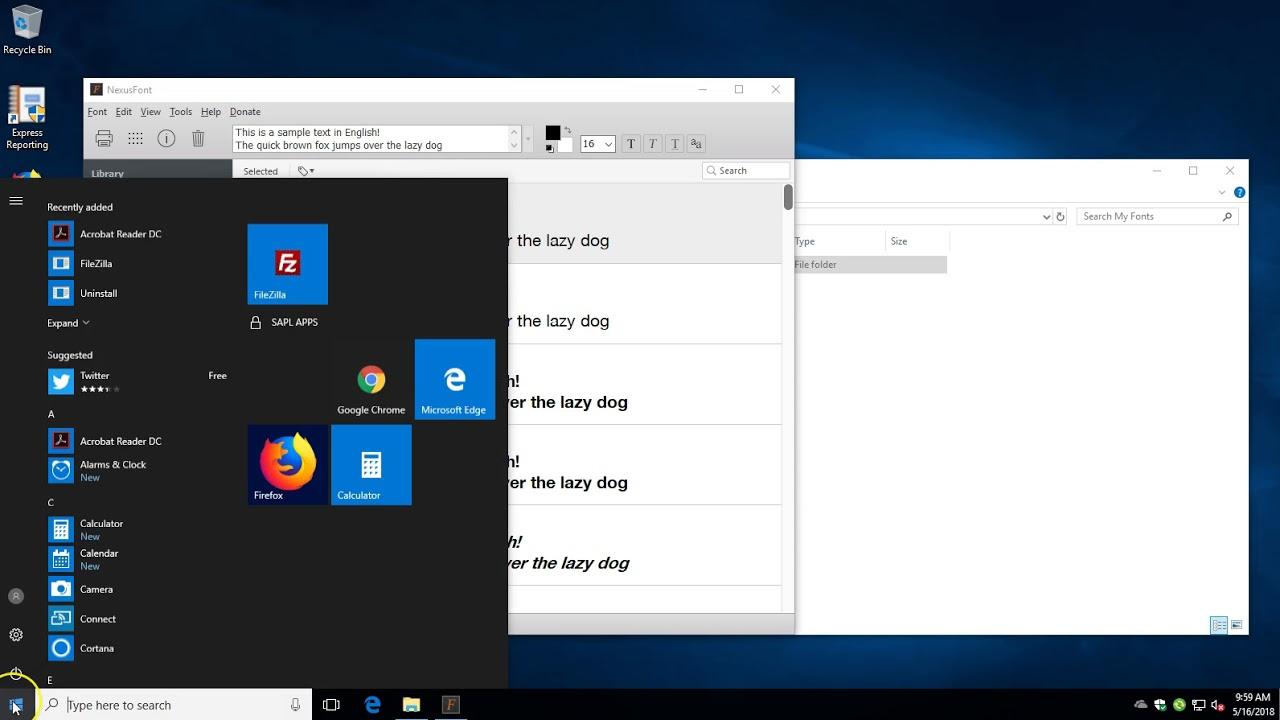The width and height of the screenshot is (1280, 720).
Task: Open Calculator in the apps list
Action: [138, 530]
